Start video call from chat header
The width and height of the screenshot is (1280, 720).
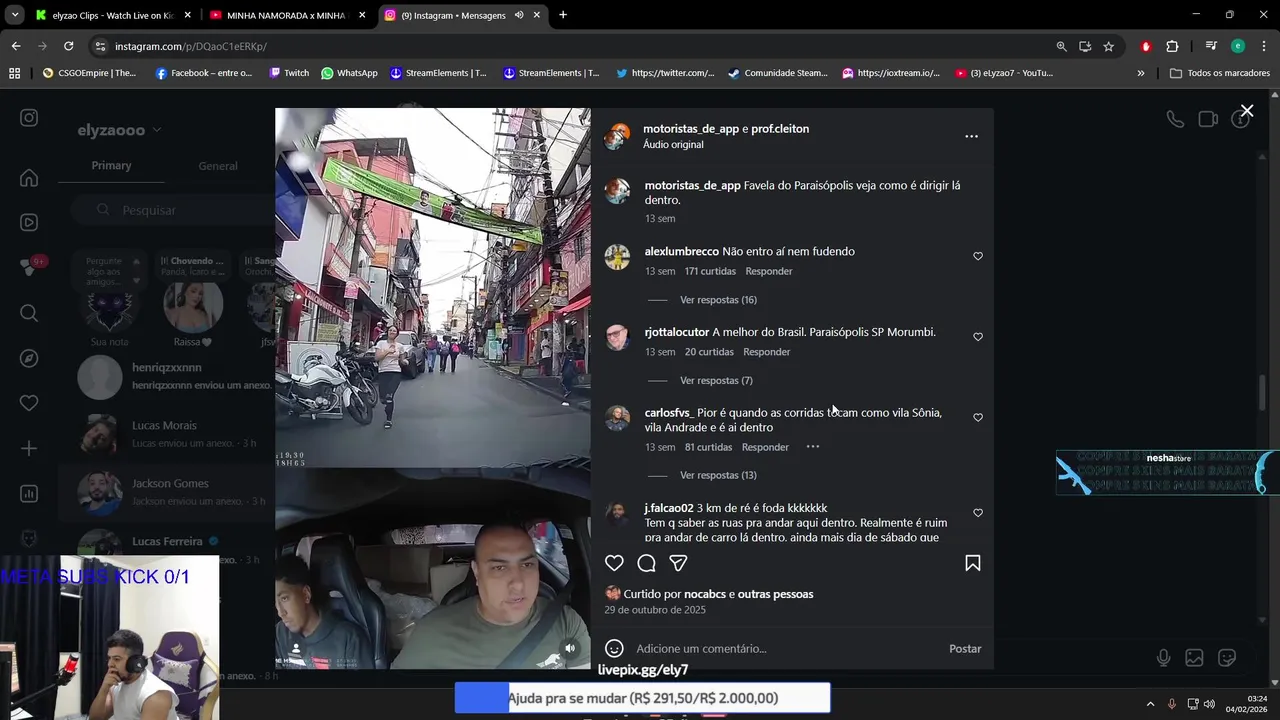[1208, 119]
